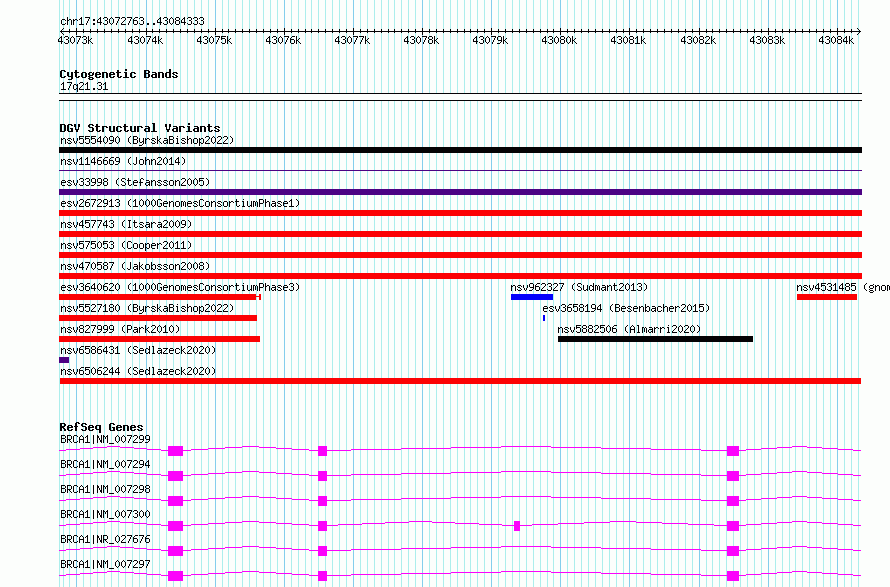Image resolution: width=890 pixels, height=587 pixels.
Task: Click variant label esv33998 (Stefansson2005)
Action: (135, 182)
